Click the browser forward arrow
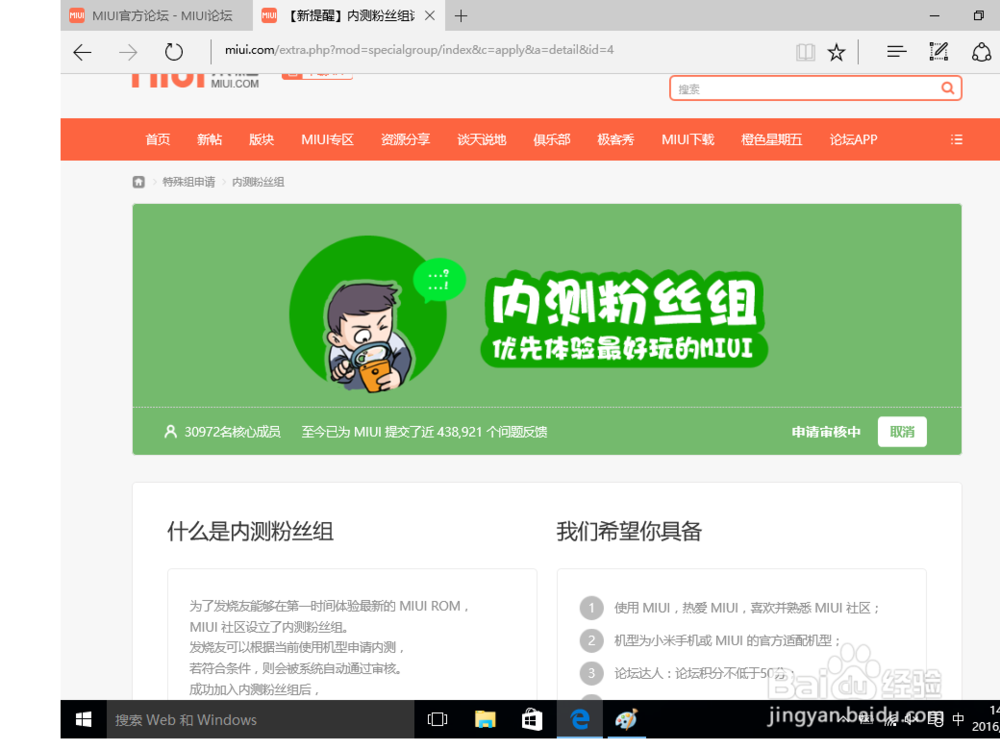1000x750 pixels. pyautogui.click(x=128, y=52)
